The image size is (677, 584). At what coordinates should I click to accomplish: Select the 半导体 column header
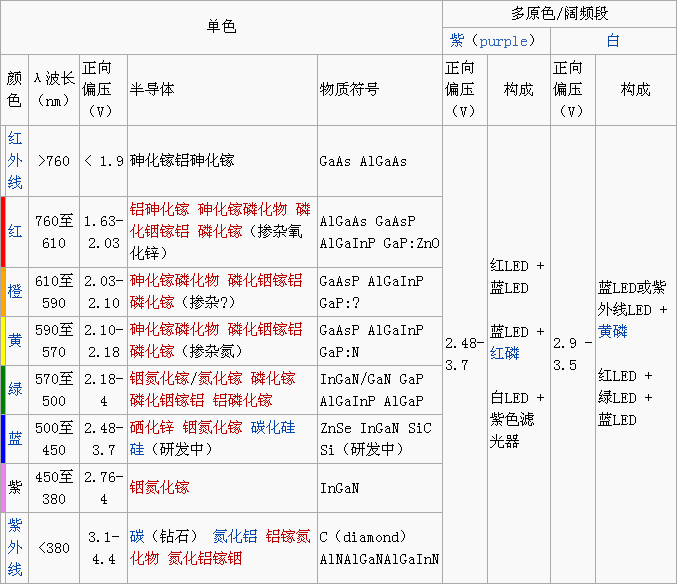point(222,90)
